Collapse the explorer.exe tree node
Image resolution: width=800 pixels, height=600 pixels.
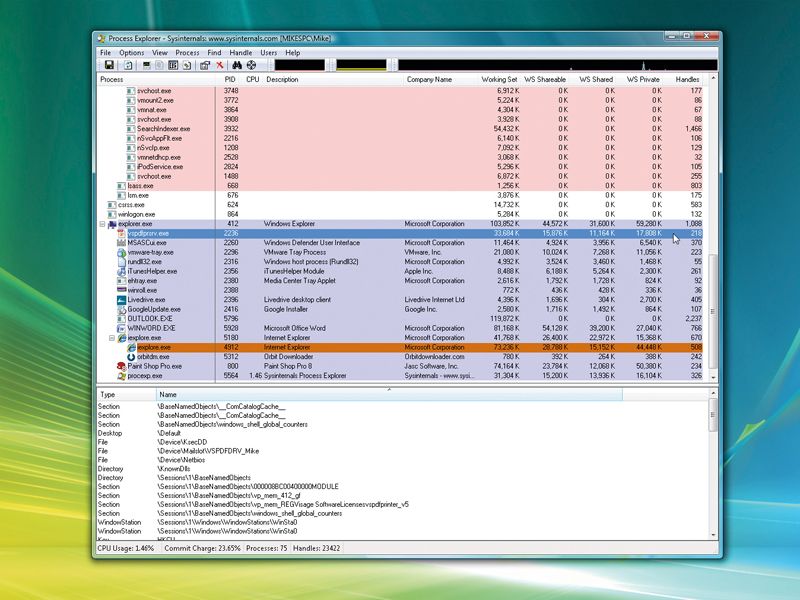click(100, 224)
